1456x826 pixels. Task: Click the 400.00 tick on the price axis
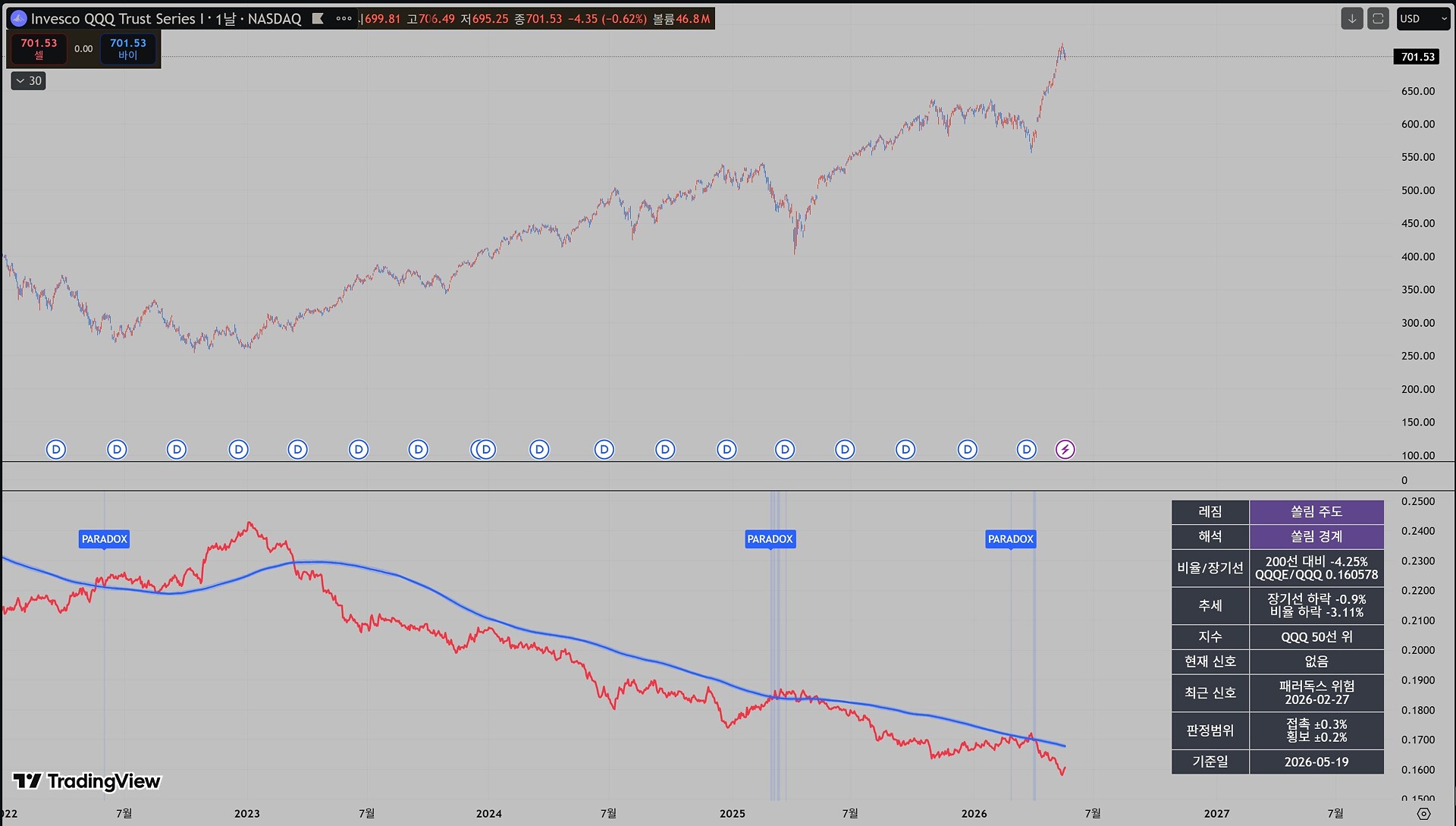[x=1418, y=256]
